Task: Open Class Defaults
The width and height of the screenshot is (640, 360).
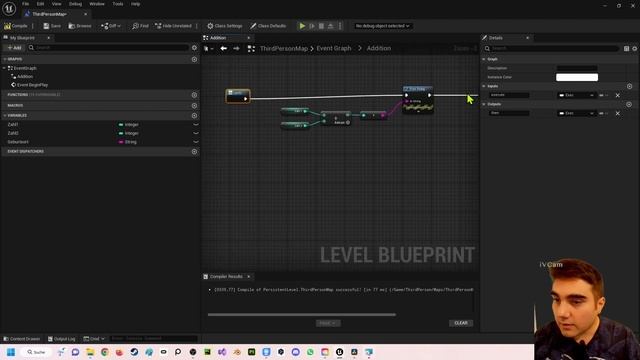Action: tap(268, 26)
